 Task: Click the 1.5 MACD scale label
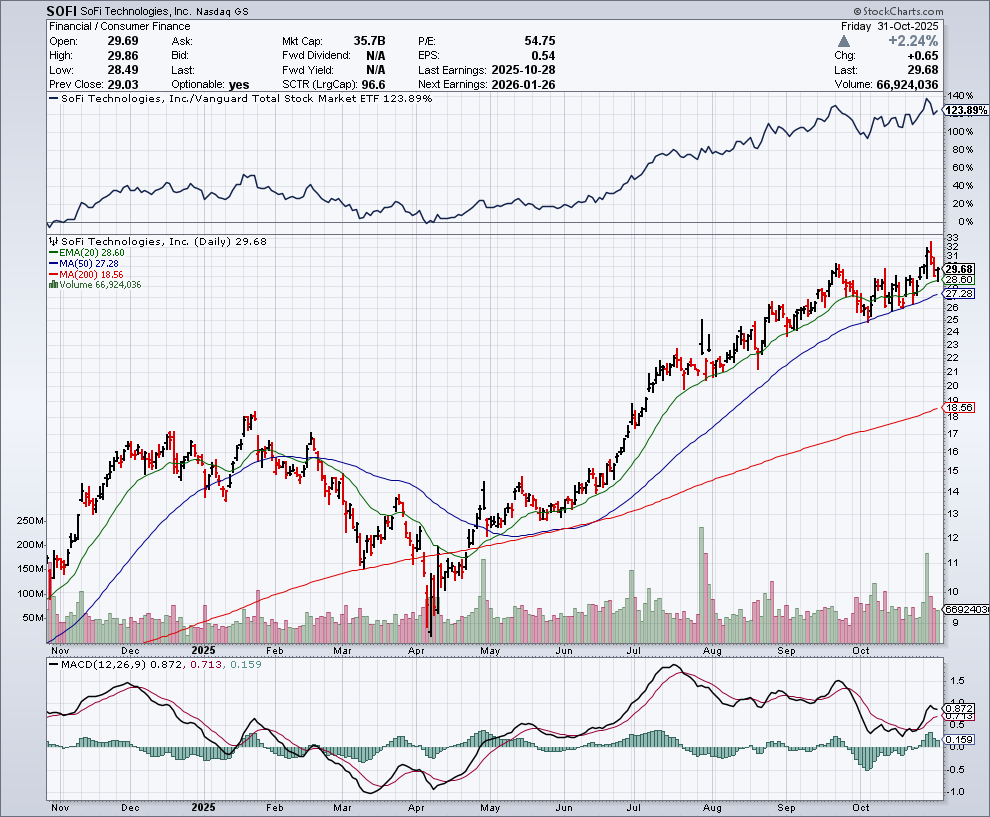coord(957,681)
